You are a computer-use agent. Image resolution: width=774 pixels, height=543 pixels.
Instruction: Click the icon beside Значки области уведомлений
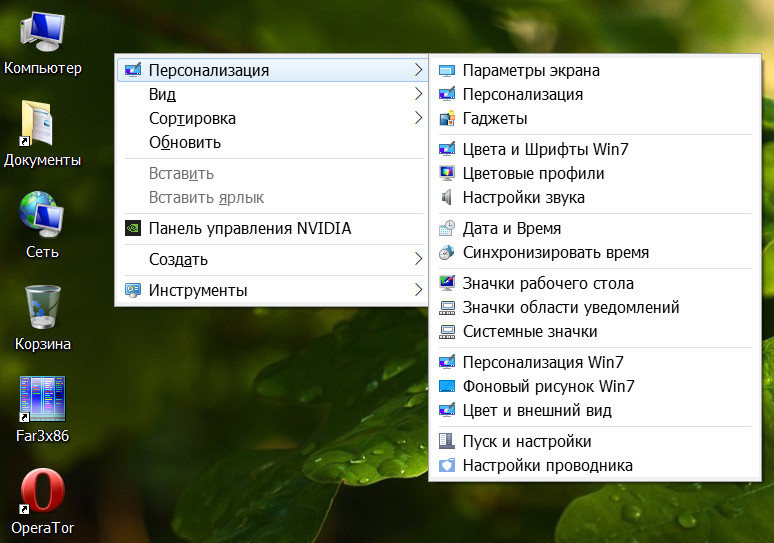[x=447, y=308]
